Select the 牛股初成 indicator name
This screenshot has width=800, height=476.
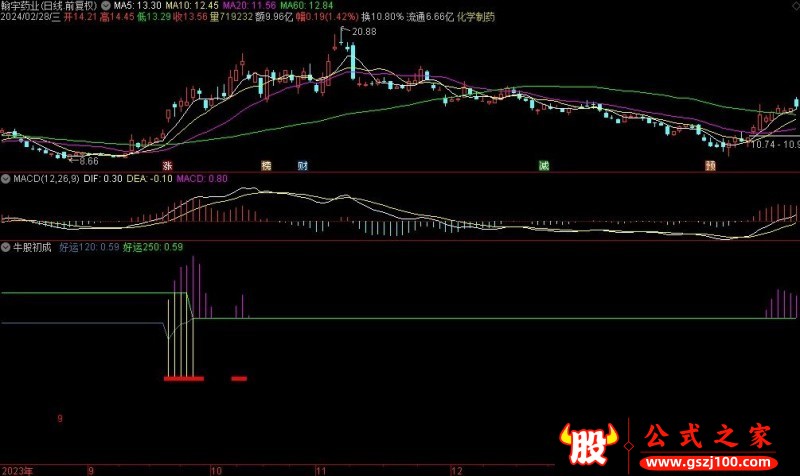click(35, 246)
